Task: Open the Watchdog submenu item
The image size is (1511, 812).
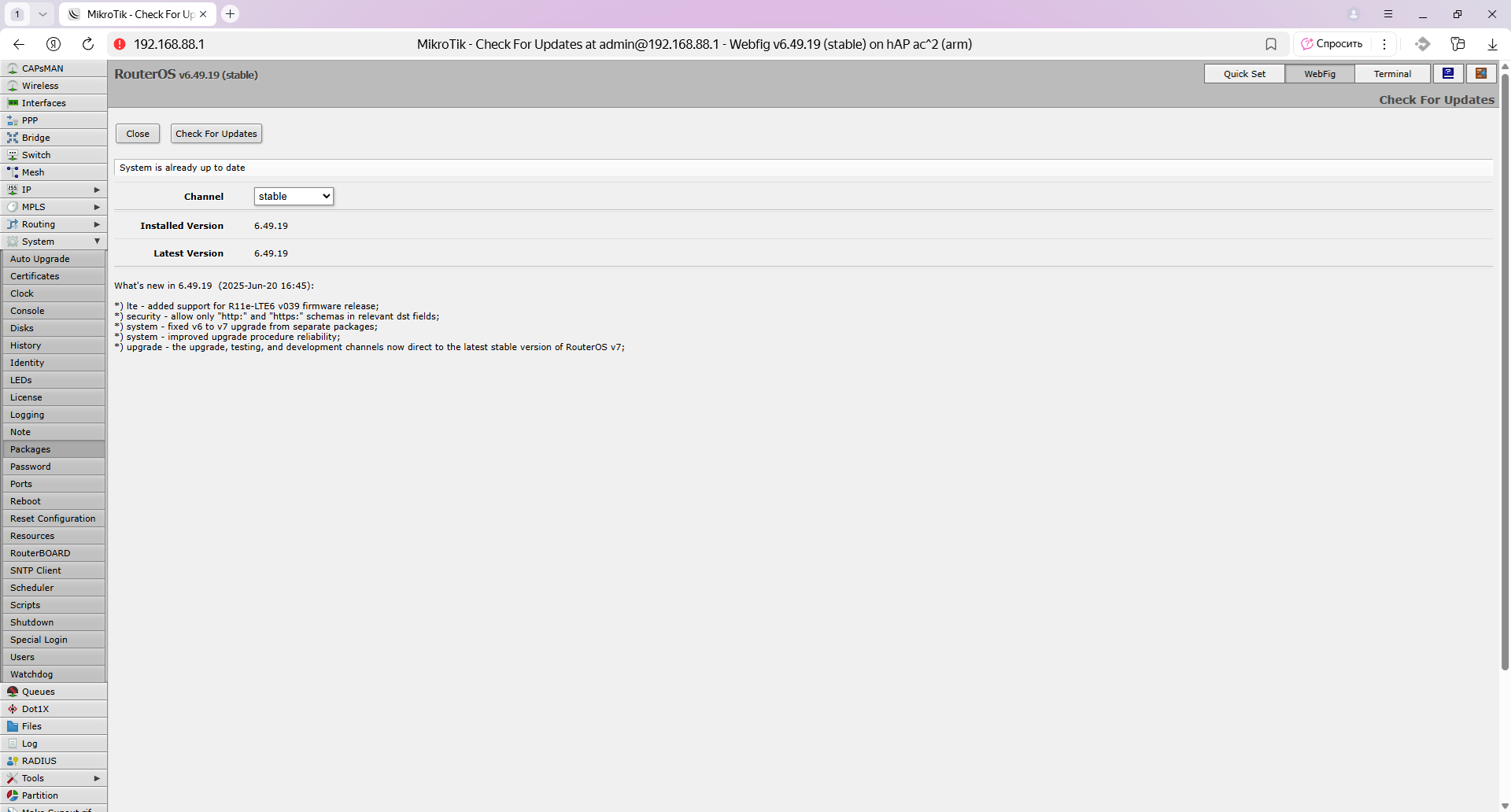Action: click(54, 674)
